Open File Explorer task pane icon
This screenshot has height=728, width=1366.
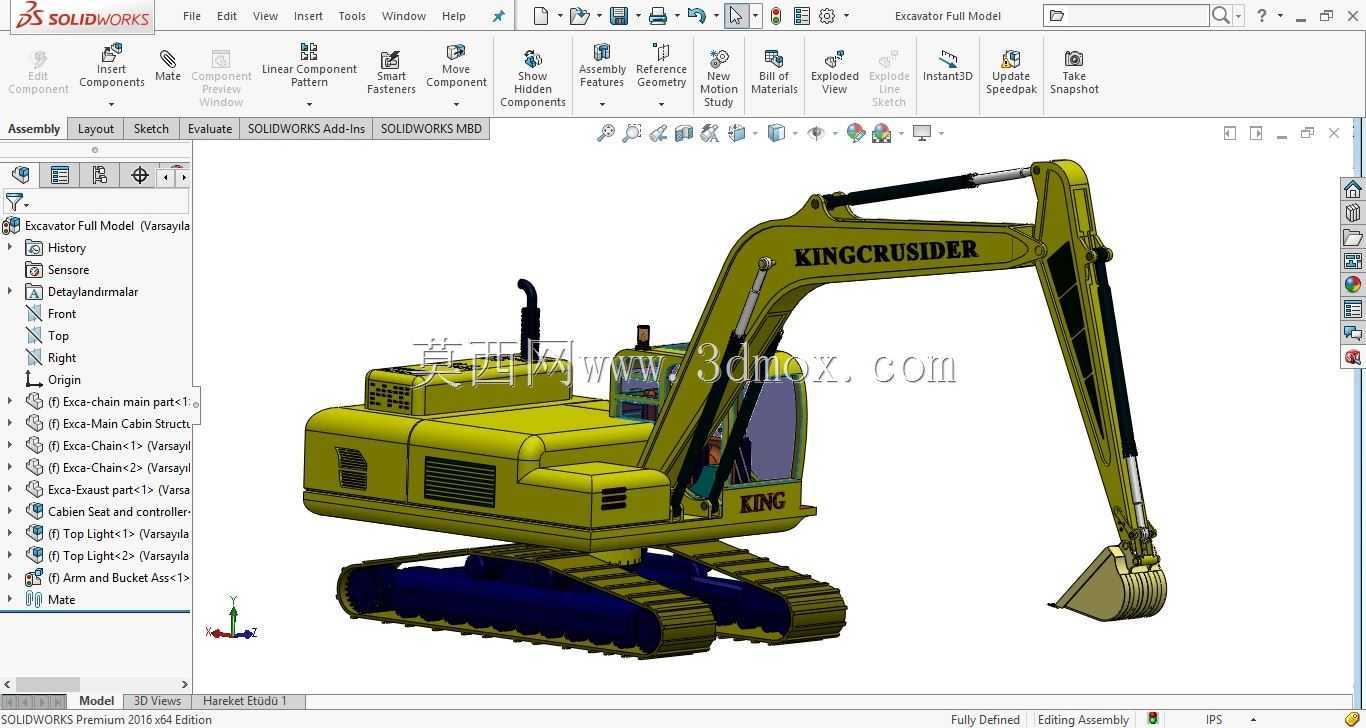(1353, 237)
